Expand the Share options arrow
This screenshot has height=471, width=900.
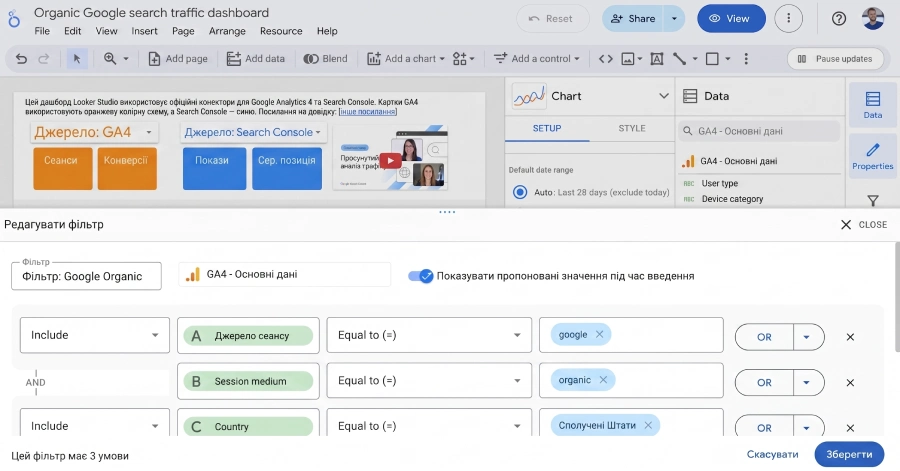tap(674, 19)
